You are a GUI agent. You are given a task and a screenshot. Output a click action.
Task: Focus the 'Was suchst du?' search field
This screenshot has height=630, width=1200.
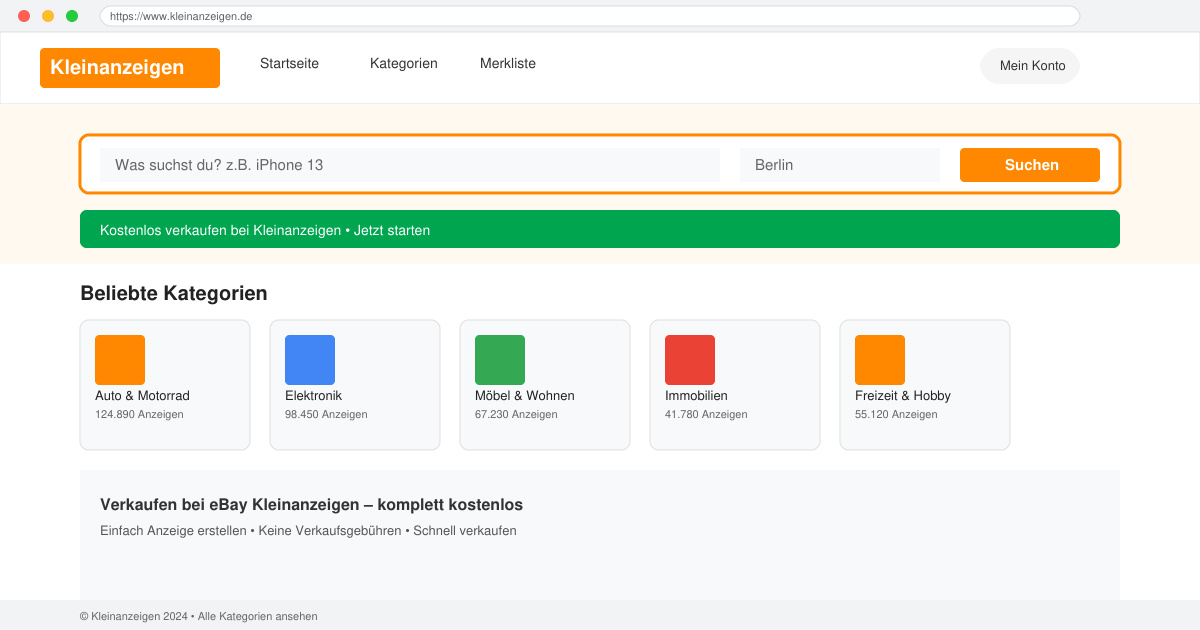[x=410, y=165]
